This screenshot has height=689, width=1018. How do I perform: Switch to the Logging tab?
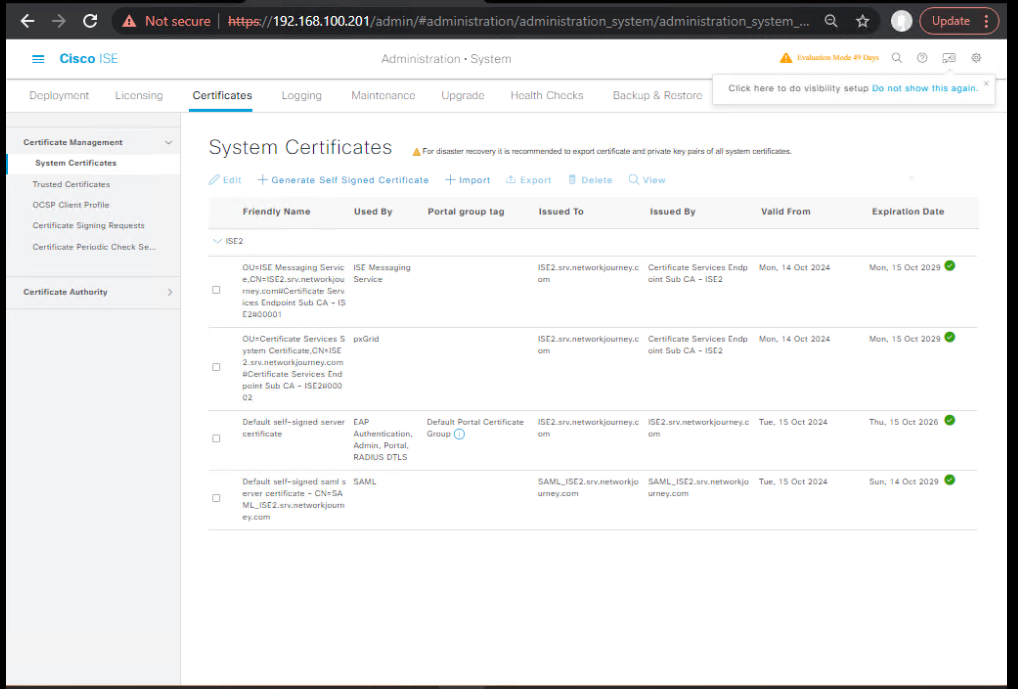[x=301, y=95]
